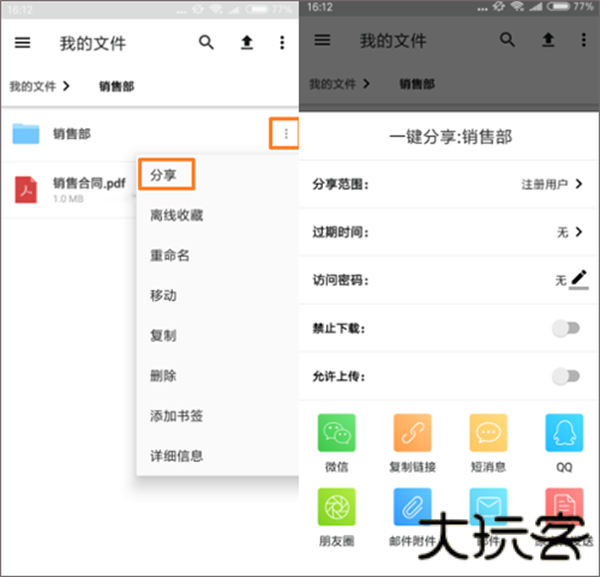The width and height of the screenshot is (600, 577).
Task: Tap upload arrow icon on left screen
Action: coord(247,42)
